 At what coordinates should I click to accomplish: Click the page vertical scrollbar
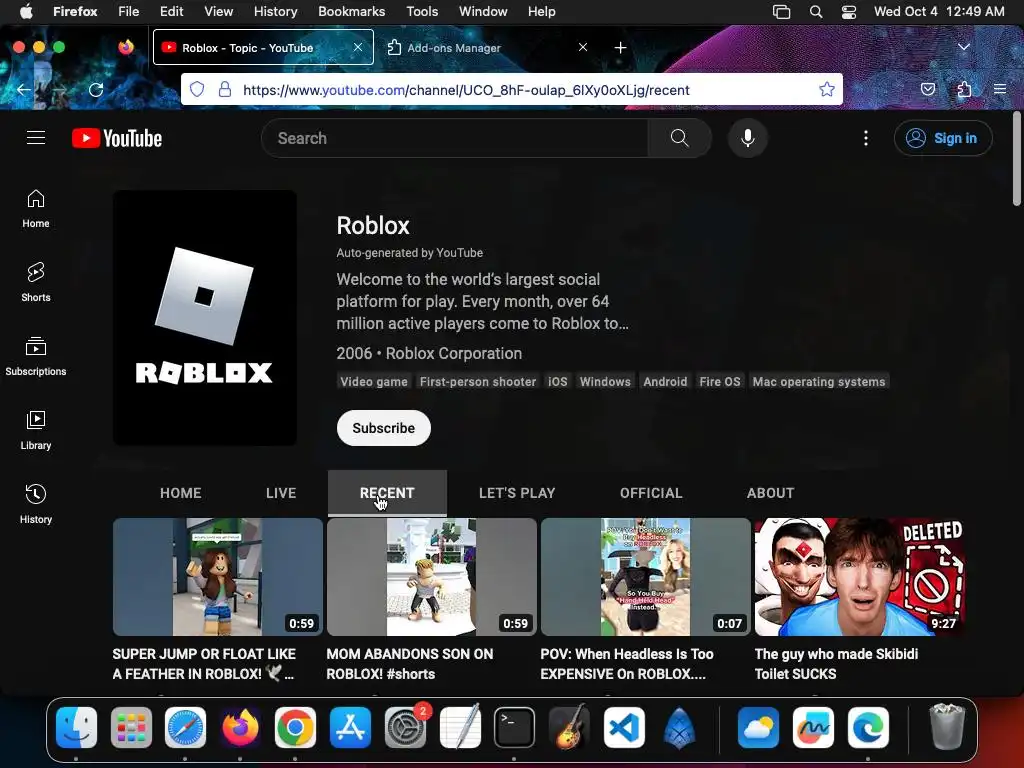tap(1017, 159)
